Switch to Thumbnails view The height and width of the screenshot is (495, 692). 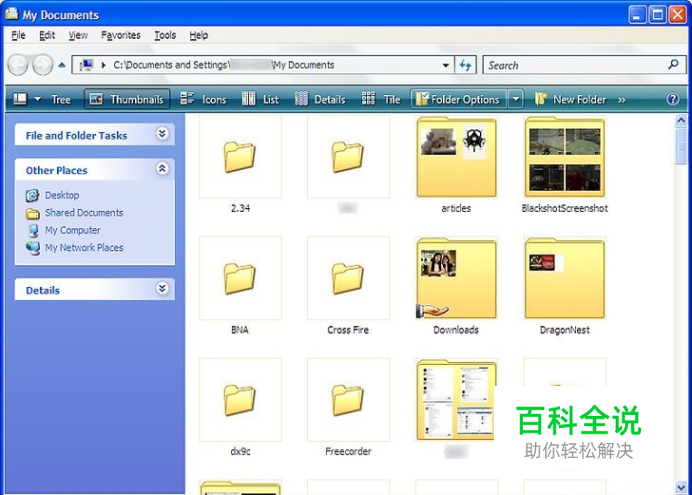point(127,99)
